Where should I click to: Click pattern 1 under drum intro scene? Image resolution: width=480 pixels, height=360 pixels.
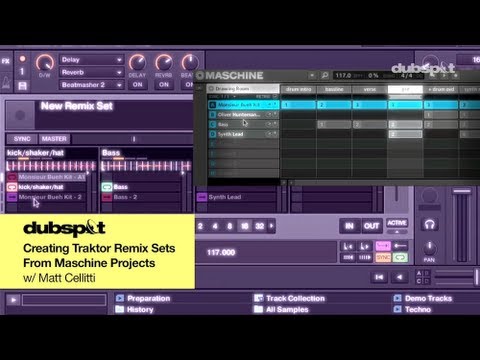coord(298,105)
